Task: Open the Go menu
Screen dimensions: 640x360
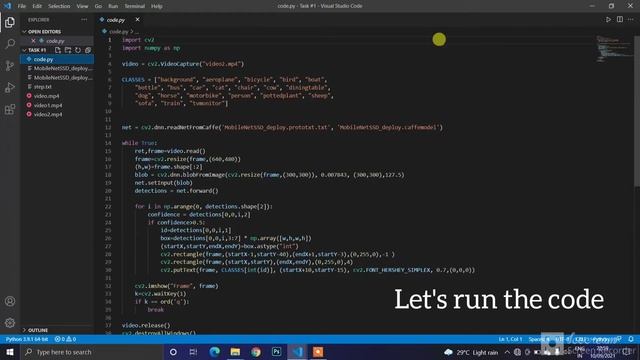Action: 98,6
